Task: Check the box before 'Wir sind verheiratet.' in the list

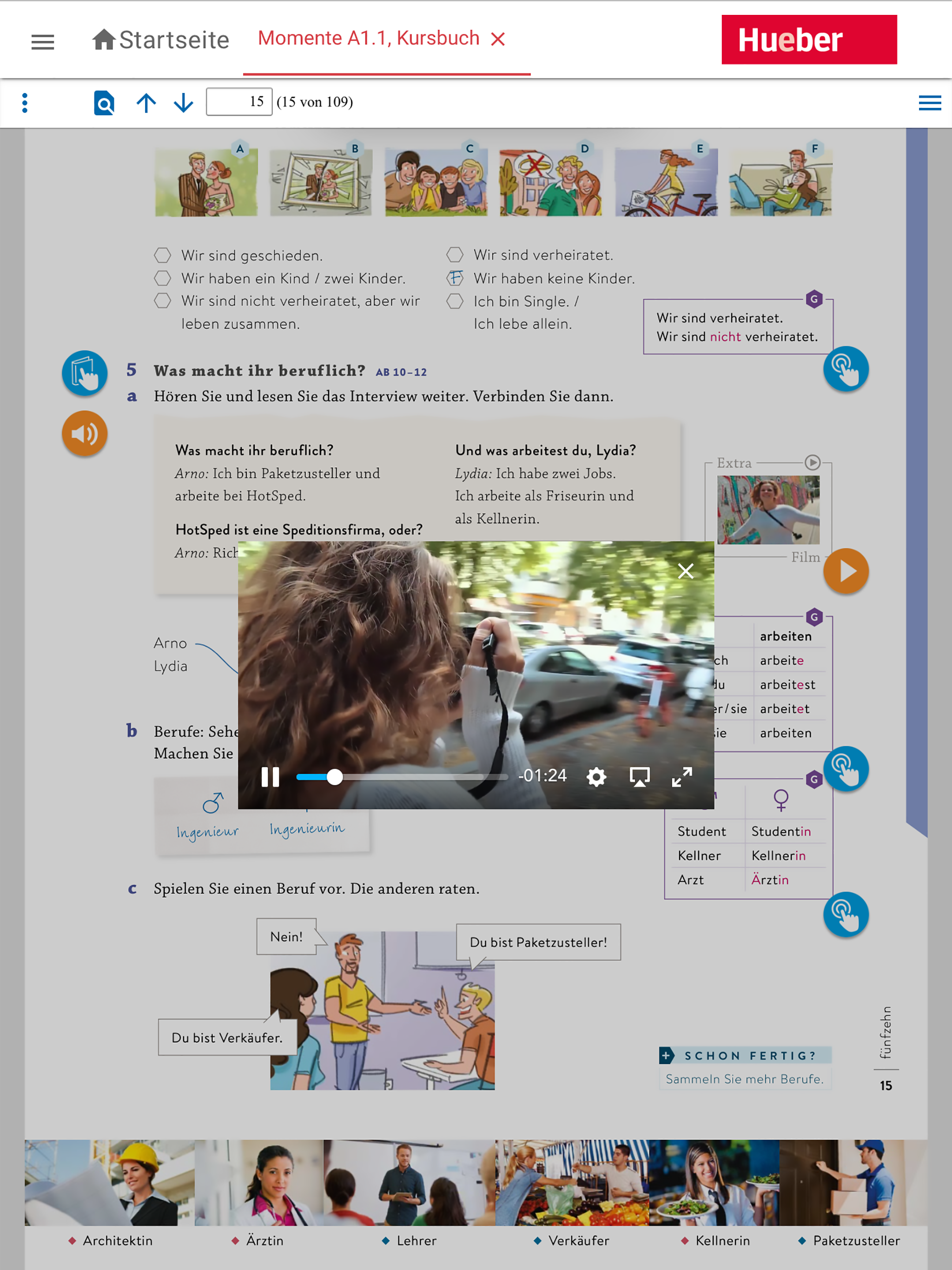Action: point(455,254)
